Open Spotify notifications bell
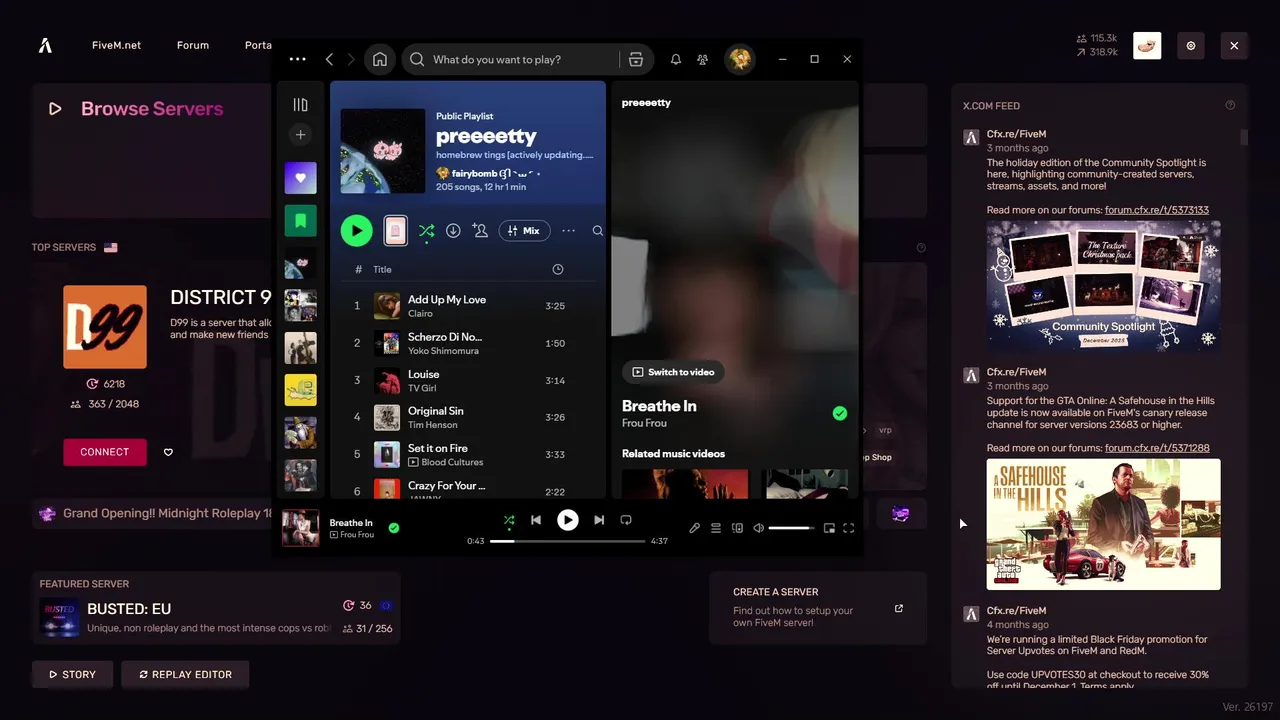1280x720 pixels. coord(676,59)
